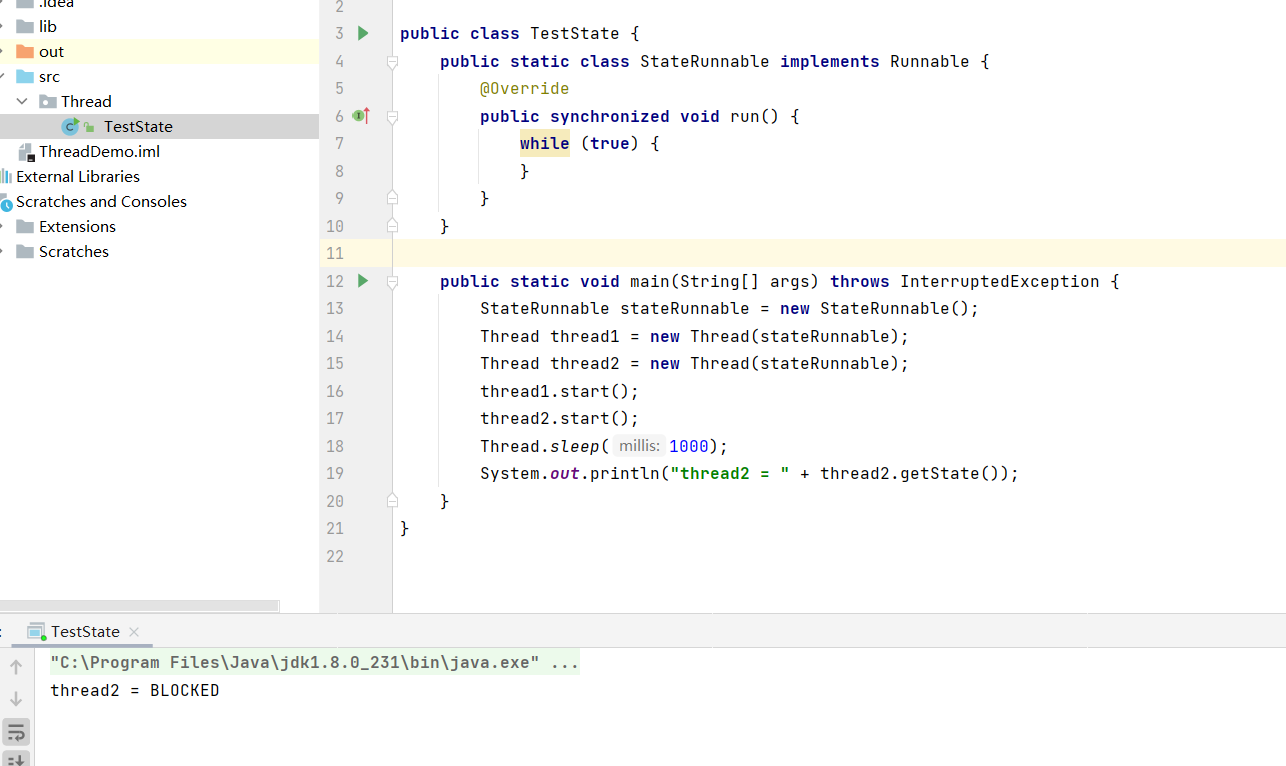Screen dimensions: 1286x766
Task: Click 'Runnable' interface name on line 4
Action: point(930,62)
